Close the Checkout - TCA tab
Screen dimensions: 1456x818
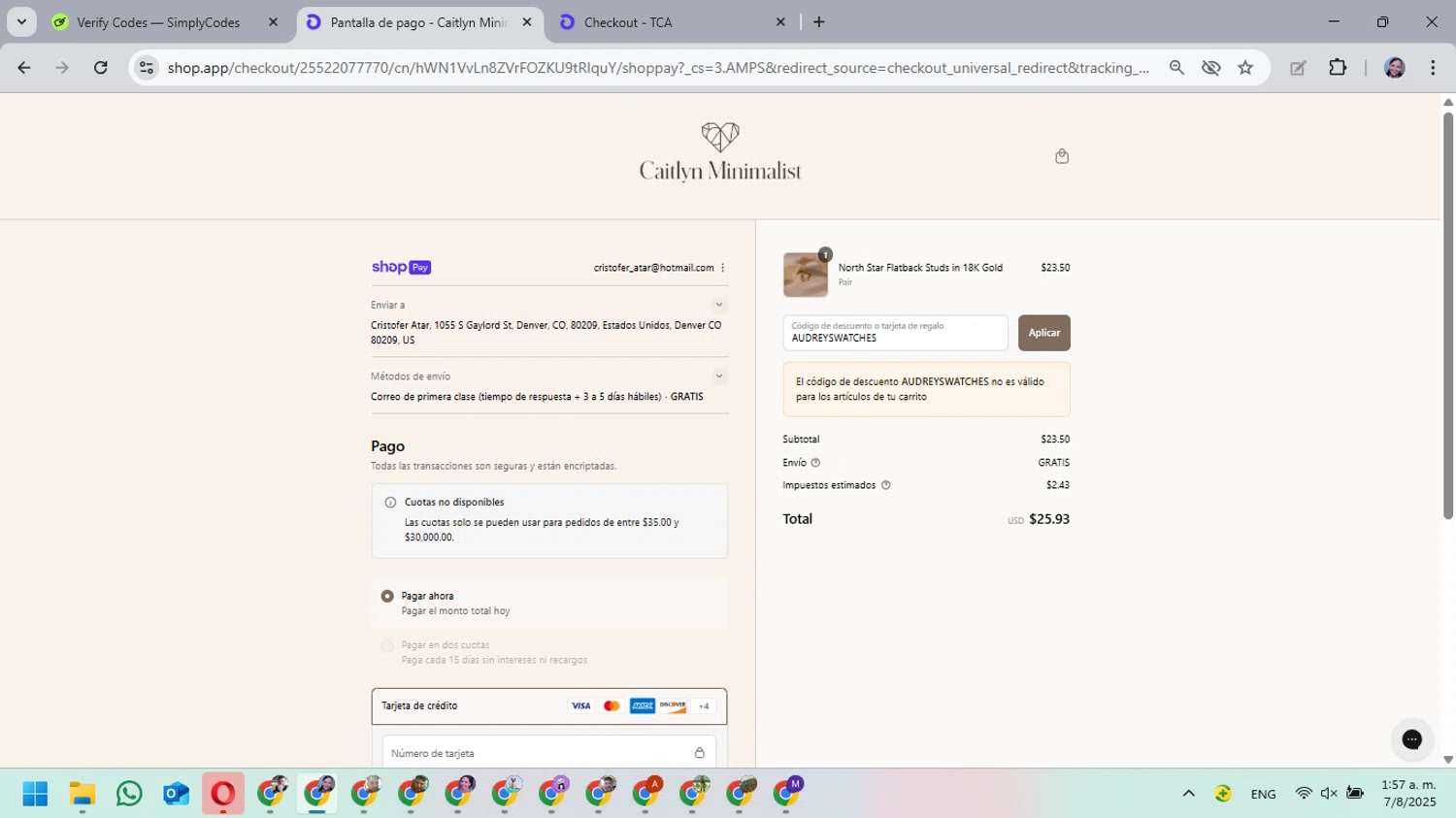click(x=780, y=22)
